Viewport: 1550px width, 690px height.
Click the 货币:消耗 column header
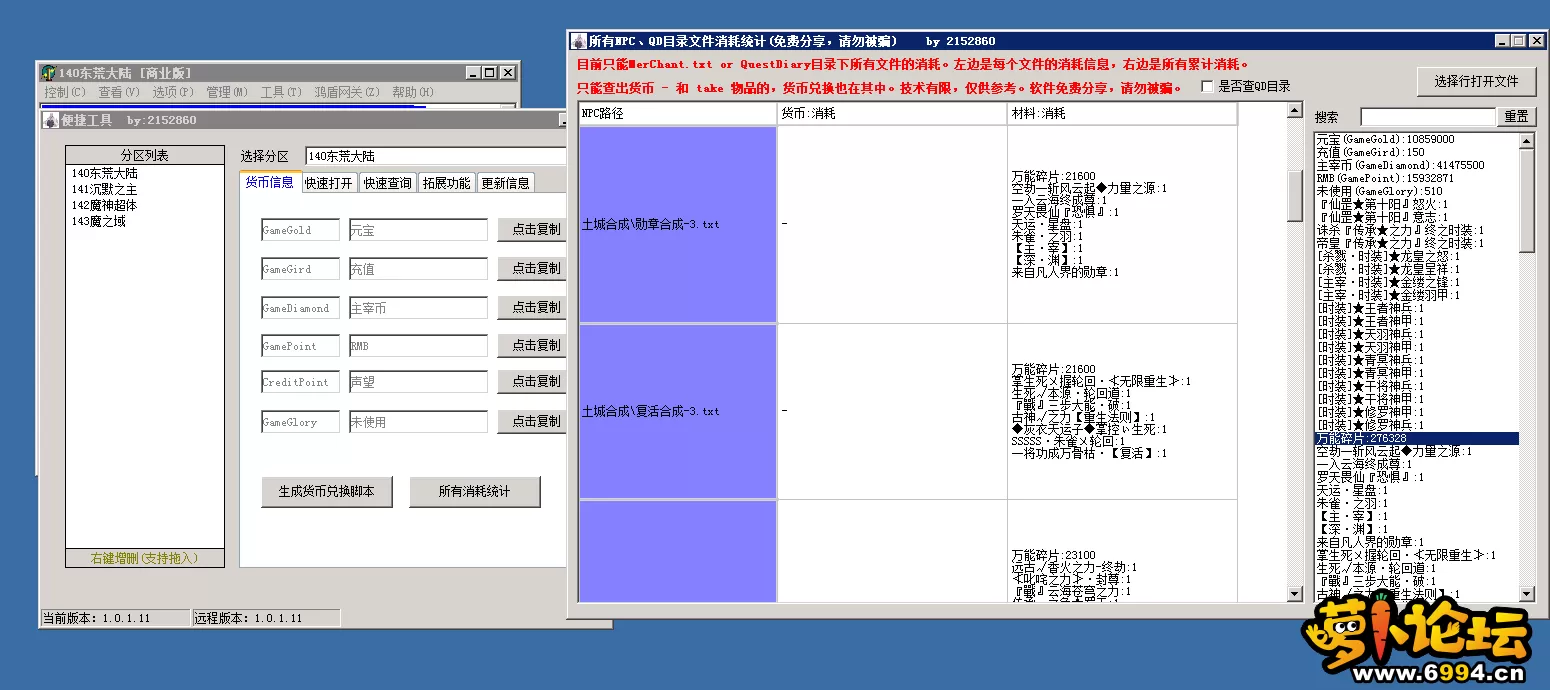tap(892, 114)
